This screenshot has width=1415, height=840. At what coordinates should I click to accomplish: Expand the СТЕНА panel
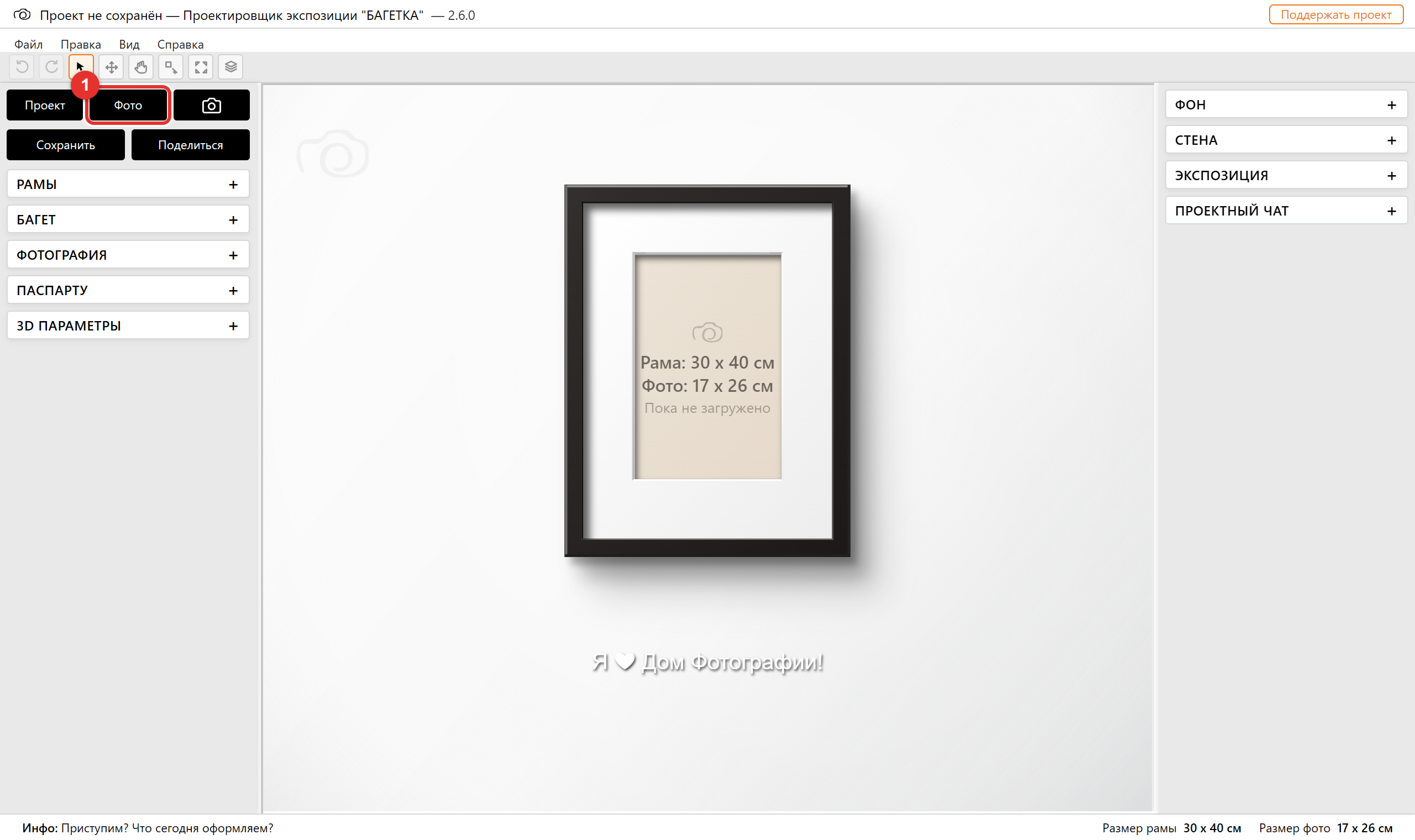[1286, 140]
